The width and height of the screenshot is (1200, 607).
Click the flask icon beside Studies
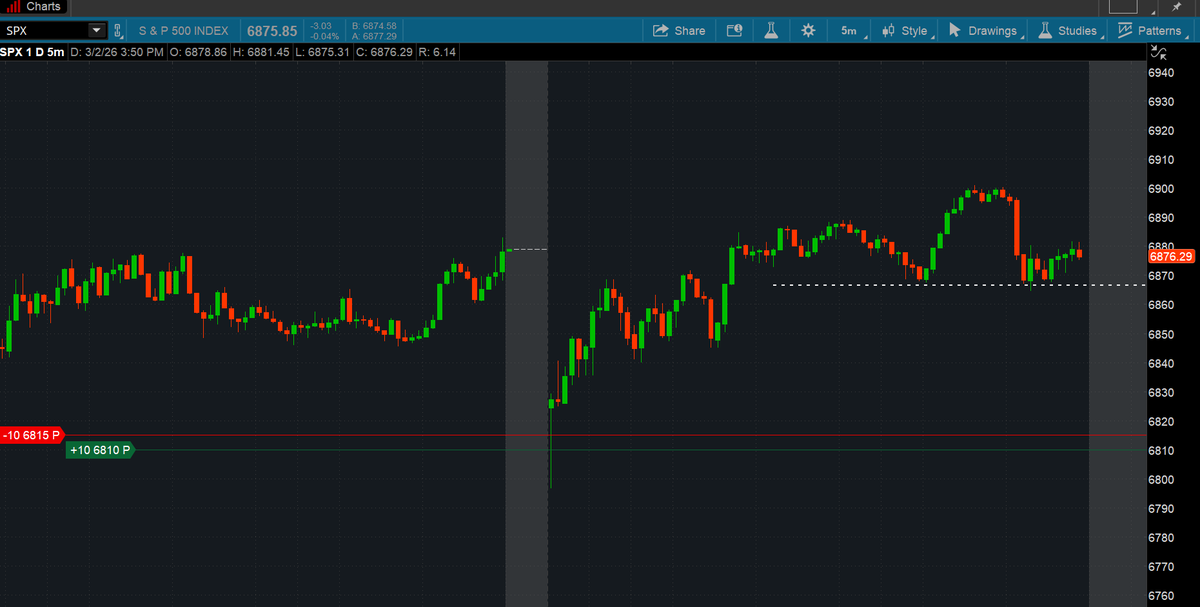[x=1046, y=31]
